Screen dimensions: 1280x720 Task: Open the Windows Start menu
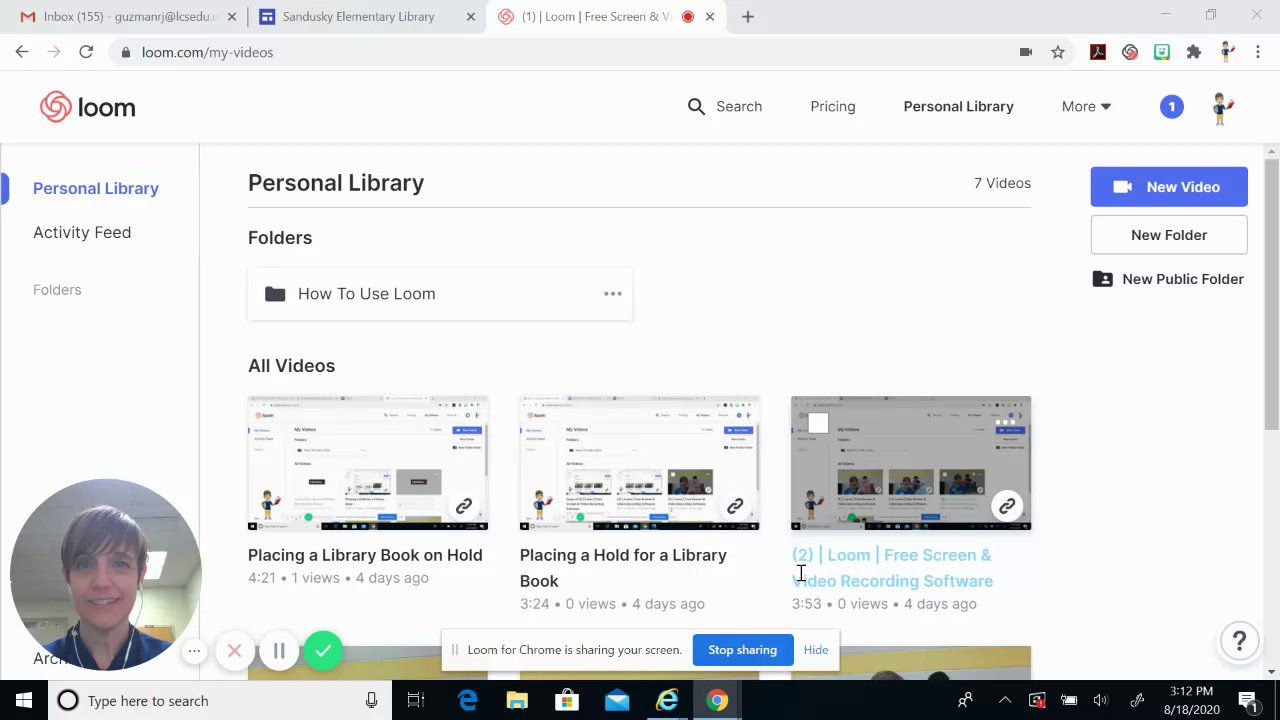tap(24, 701)
